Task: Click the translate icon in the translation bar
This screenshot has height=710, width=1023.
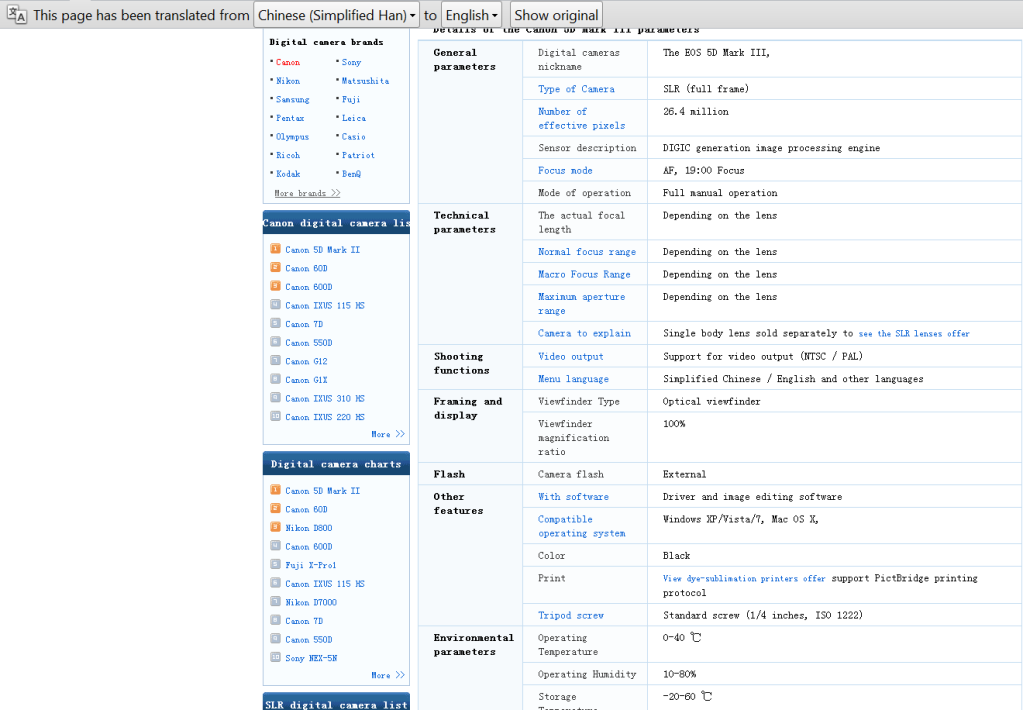Action: [16, 15]
